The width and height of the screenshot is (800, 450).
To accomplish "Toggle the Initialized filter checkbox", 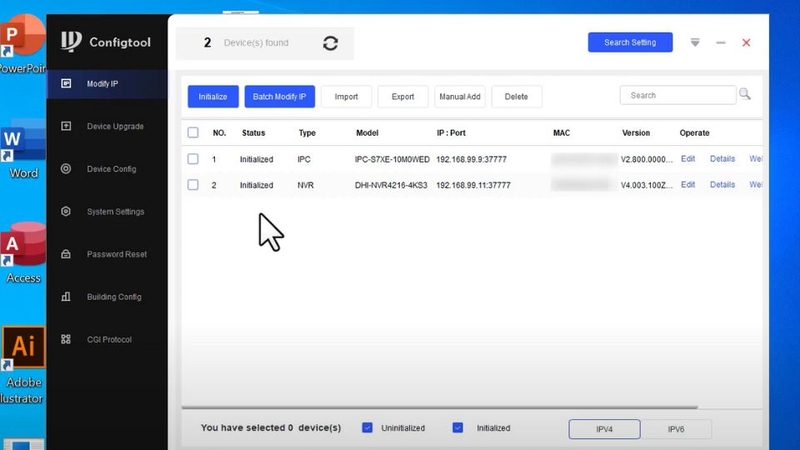I will [458, 428].
